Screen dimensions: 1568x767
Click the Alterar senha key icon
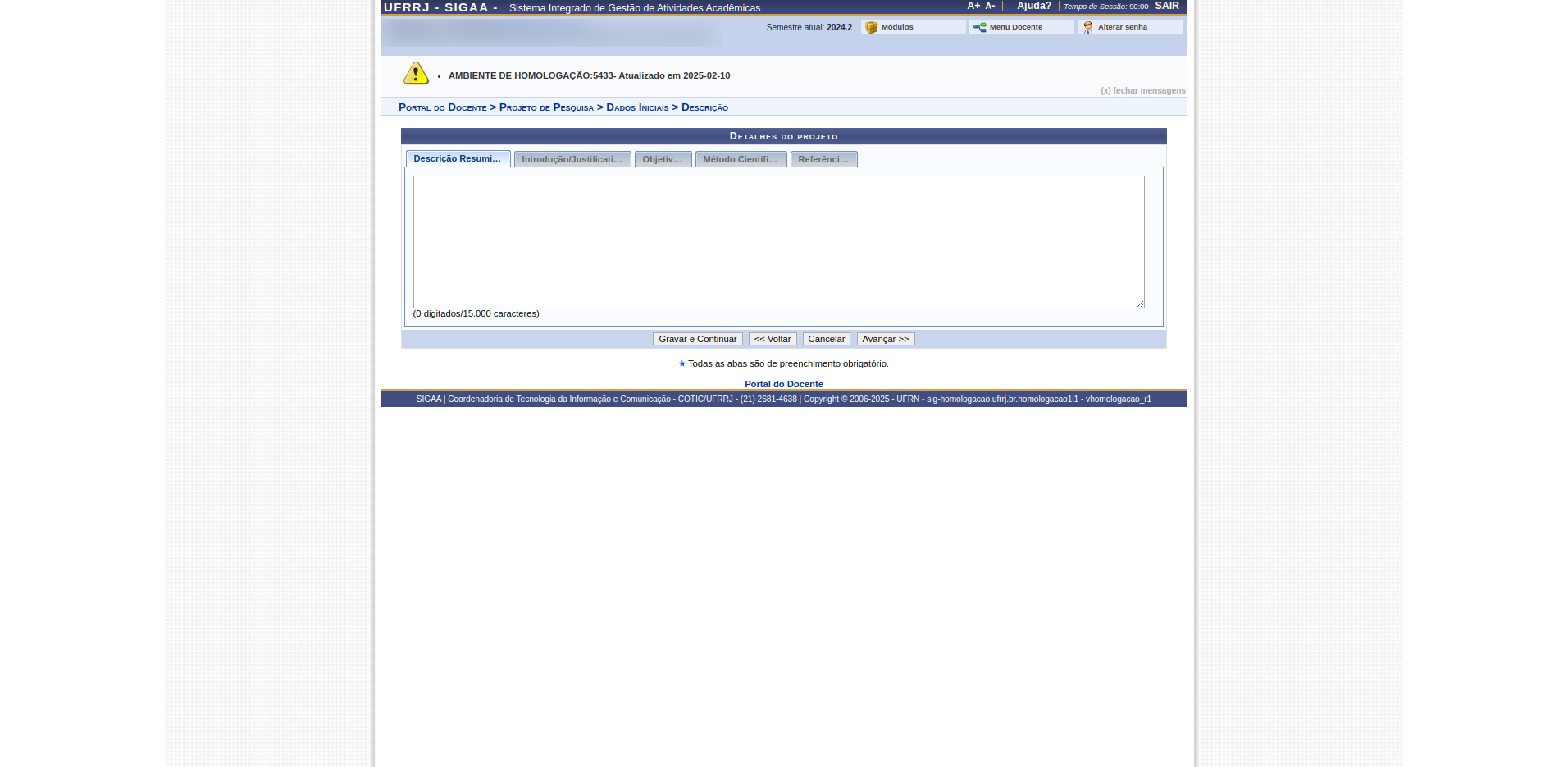point(1087,27)
